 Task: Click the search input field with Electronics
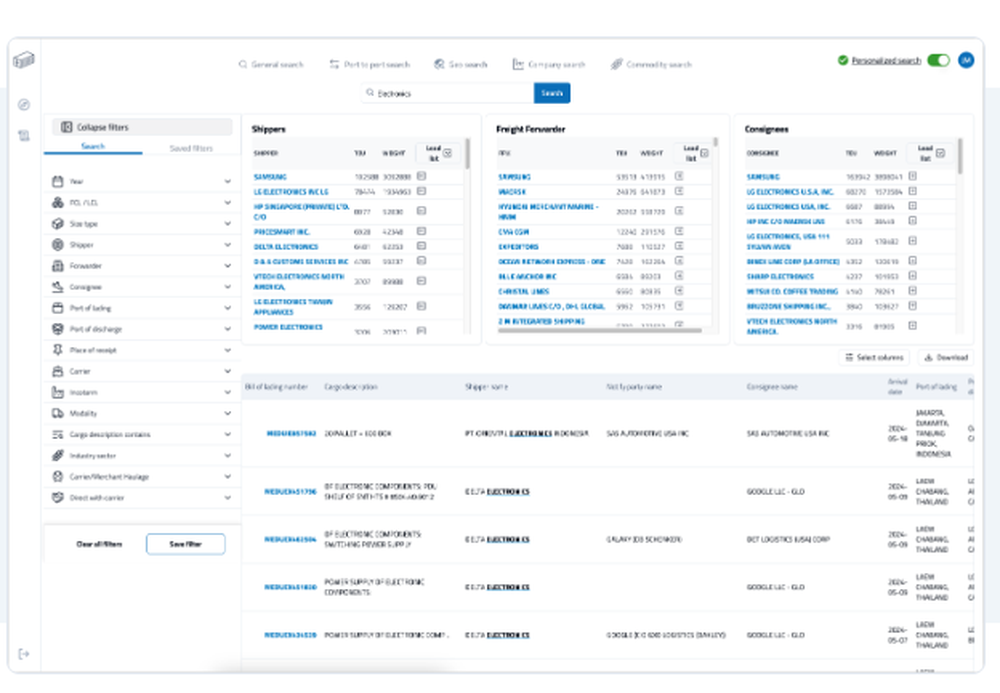[448, 93]
